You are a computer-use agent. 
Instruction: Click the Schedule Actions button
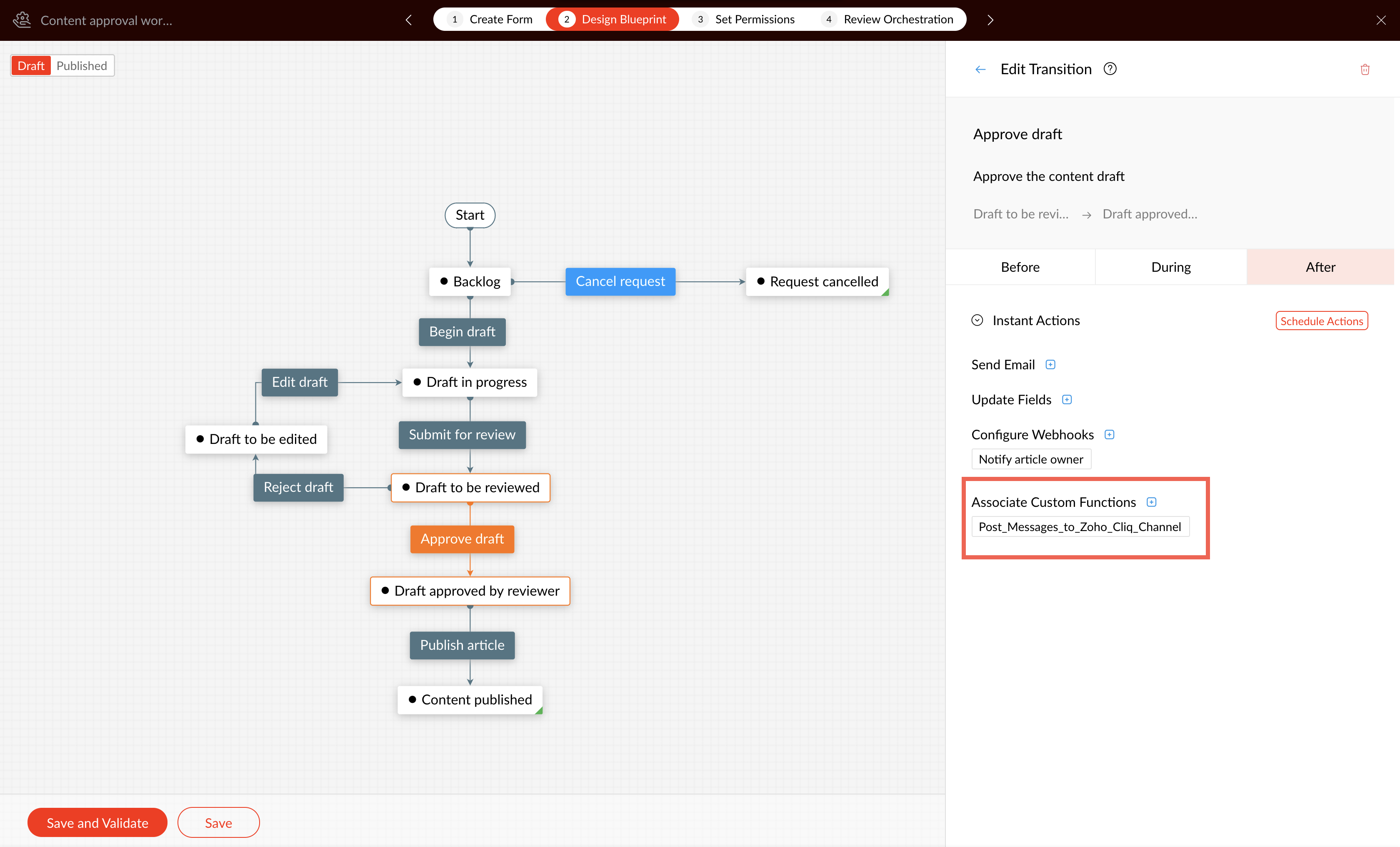(x=1322, y=321)
